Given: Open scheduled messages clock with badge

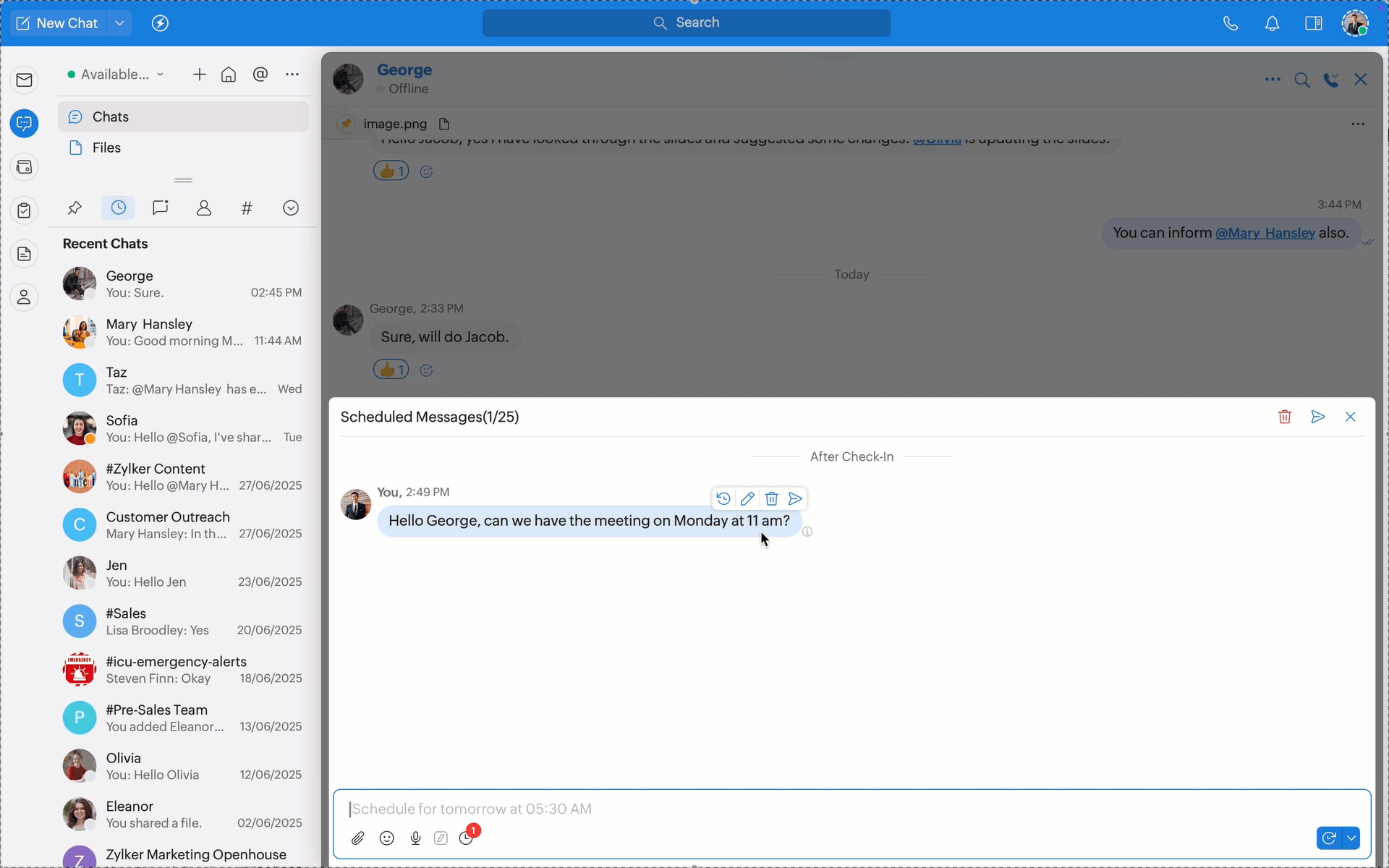Looking at the screenshot, I should click(467, 838).
